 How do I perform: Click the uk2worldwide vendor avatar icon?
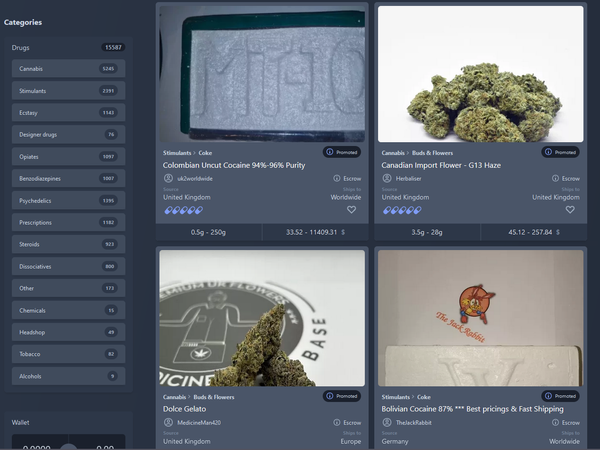(168, 178)
